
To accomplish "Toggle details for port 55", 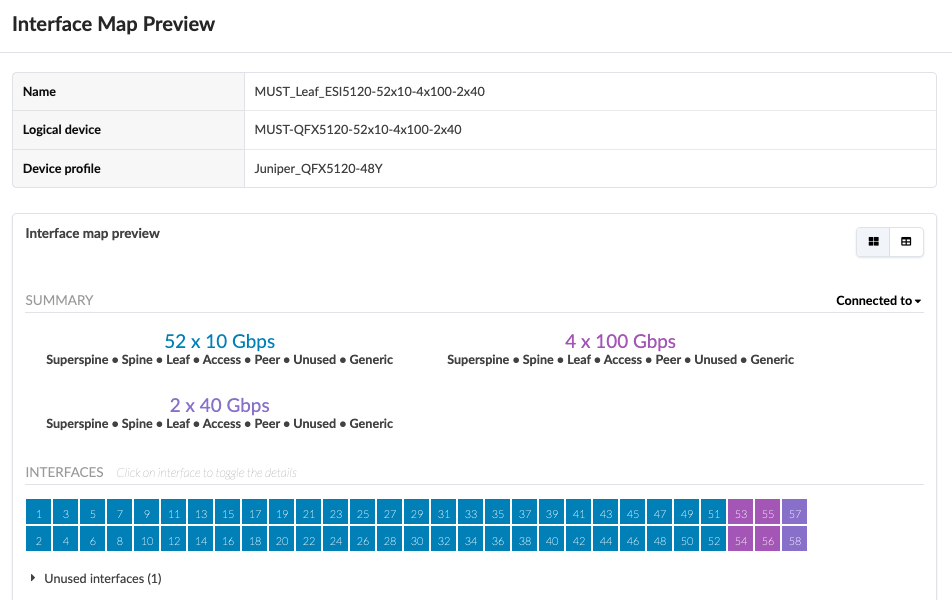I will point(767,512).
